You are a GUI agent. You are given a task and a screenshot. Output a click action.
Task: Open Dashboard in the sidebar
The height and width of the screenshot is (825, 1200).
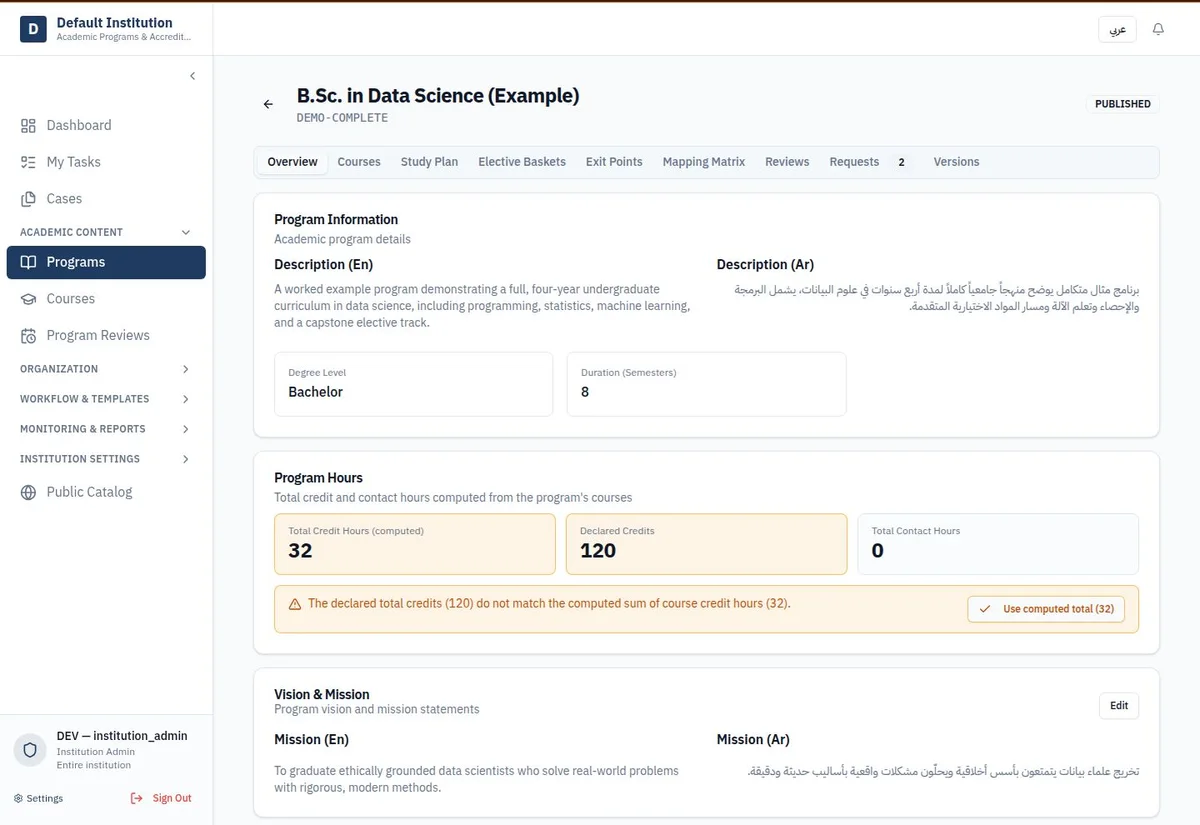(x=106, y=125)
